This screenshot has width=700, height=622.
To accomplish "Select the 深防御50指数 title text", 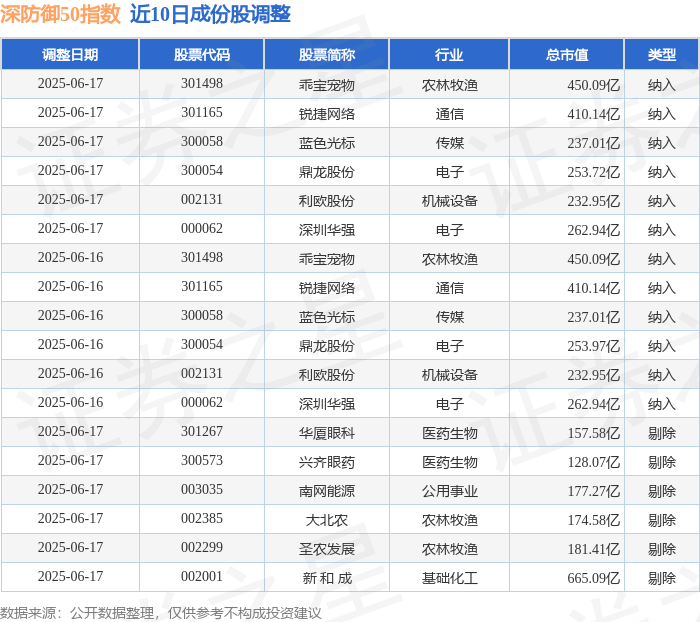I will 60,14.
